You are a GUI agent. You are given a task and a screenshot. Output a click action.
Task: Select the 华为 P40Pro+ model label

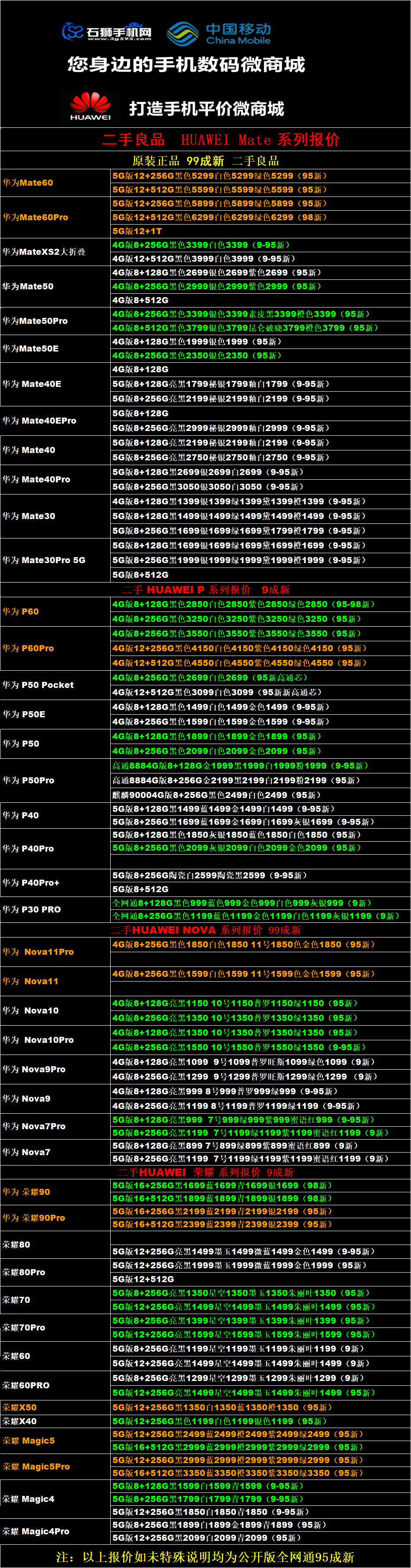pos(30,883)
